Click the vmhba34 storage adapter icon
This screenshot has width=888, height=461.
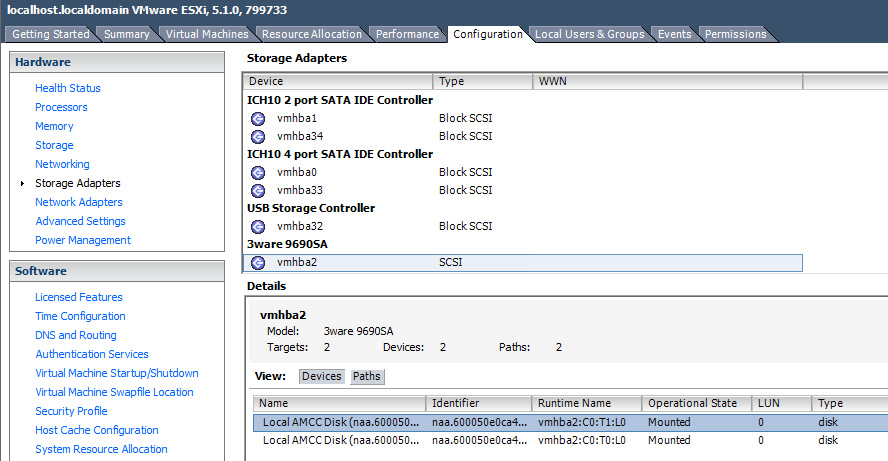pos(257,136)
